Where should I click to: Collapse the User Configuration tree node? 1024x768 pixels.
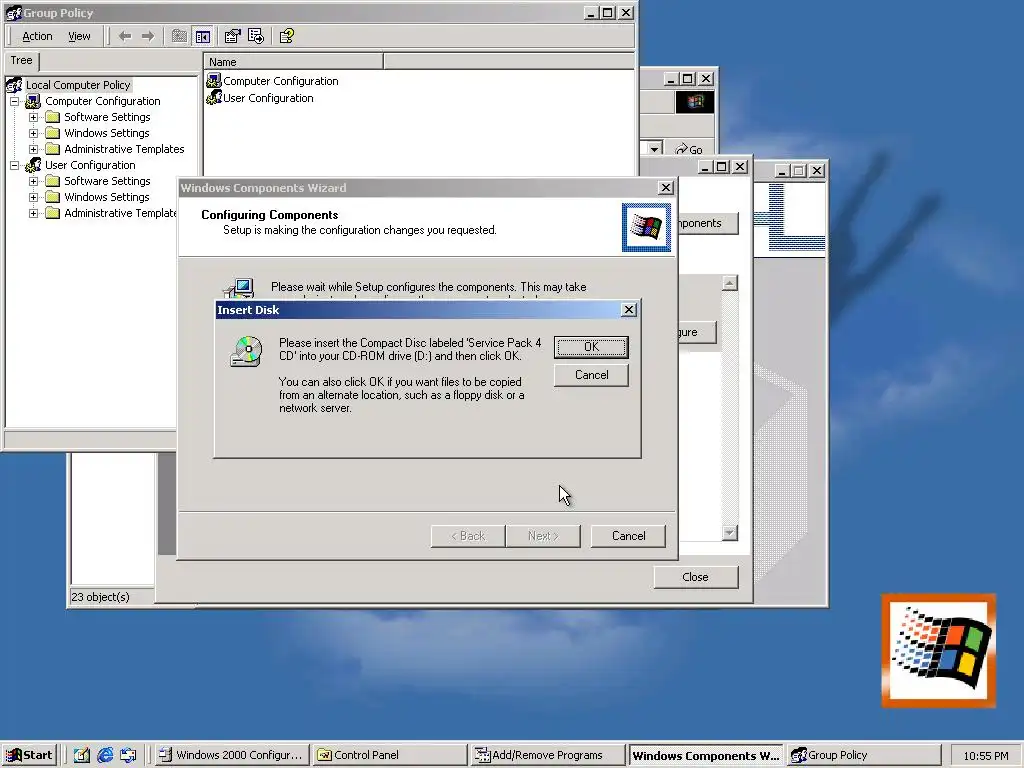tap(14, 165)
